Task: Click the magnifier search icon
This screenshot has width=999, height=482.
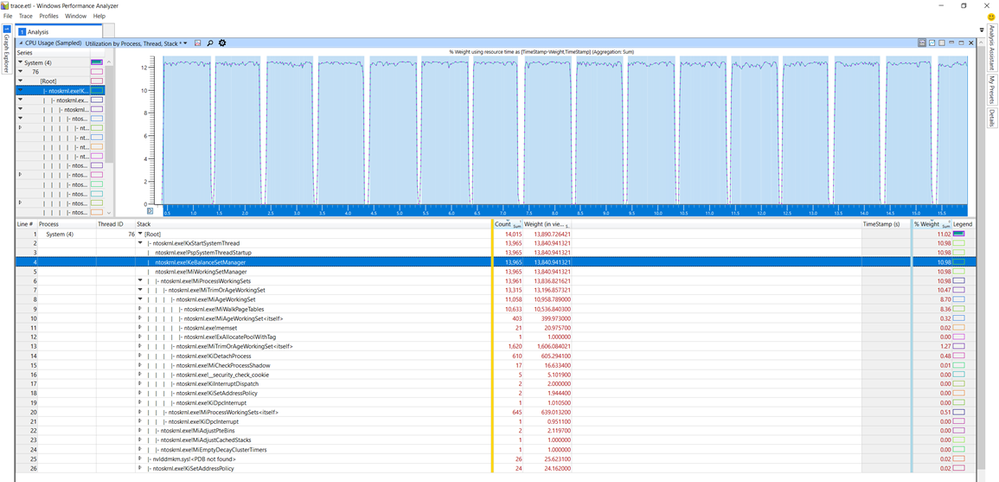Action: pos(210,43)
